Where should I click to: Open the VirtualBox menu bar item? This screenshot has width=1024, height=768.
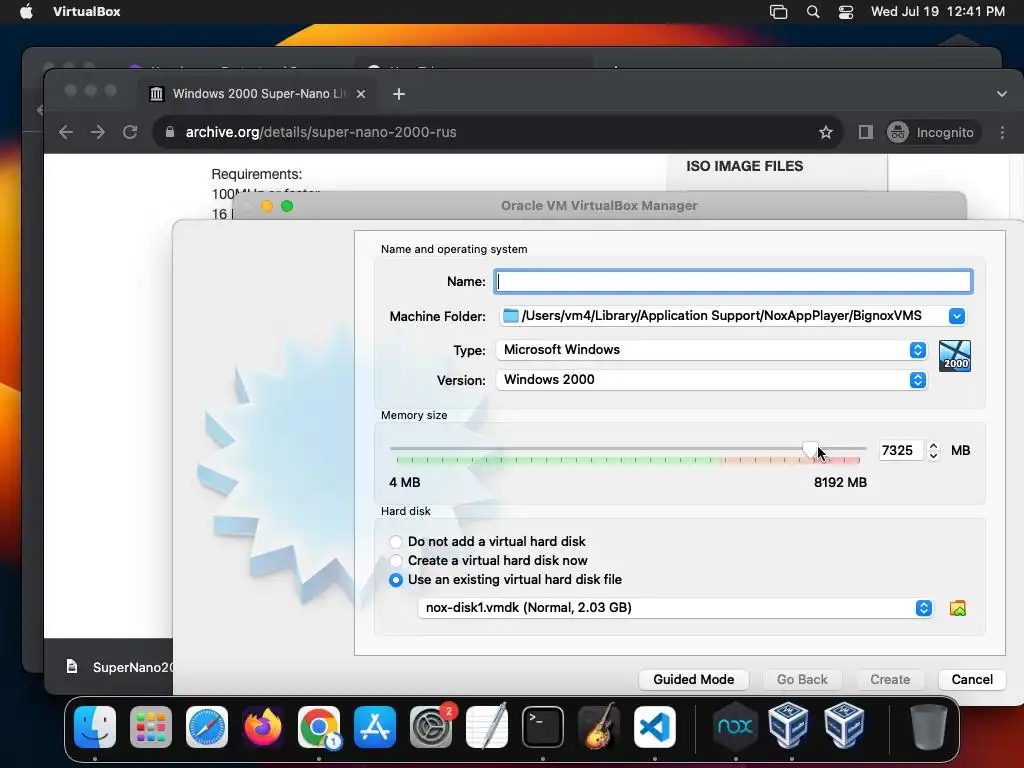[87, 12]
